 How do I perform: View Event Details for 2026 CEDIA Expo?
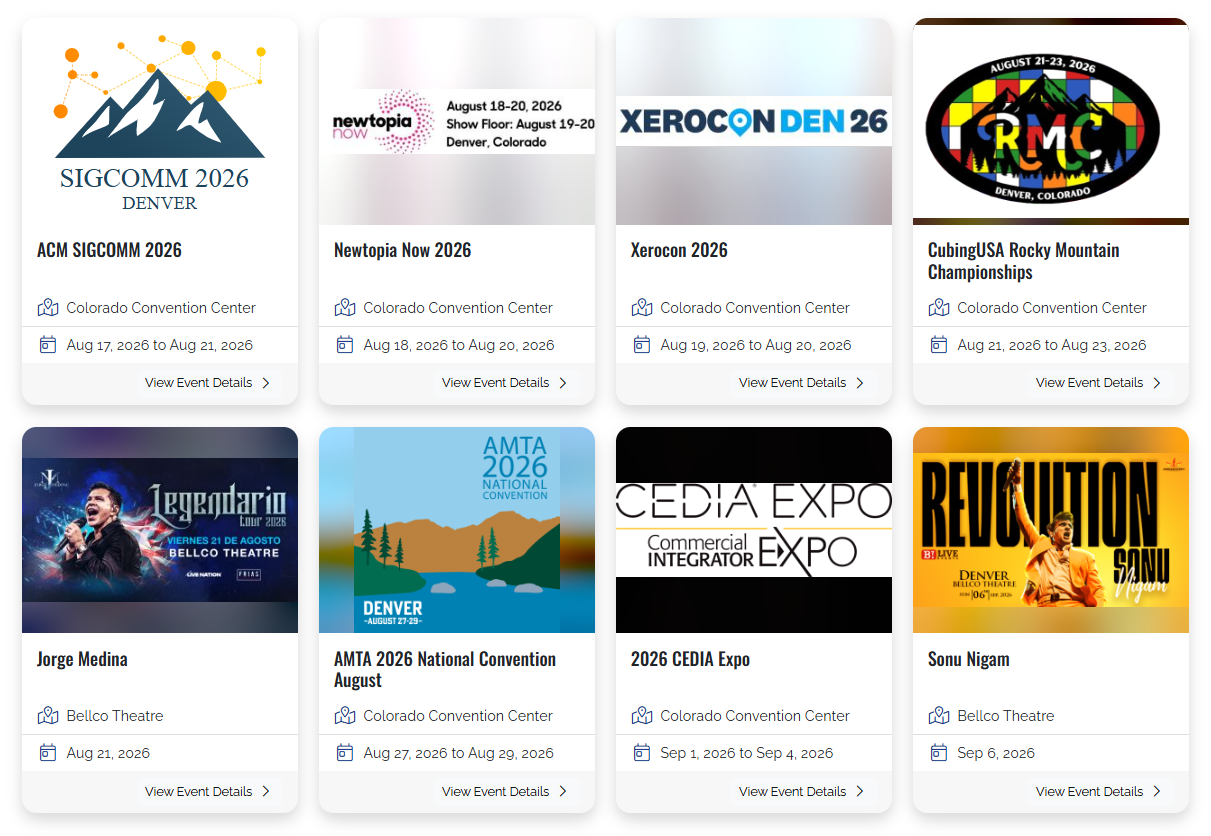tap(802, 791)
